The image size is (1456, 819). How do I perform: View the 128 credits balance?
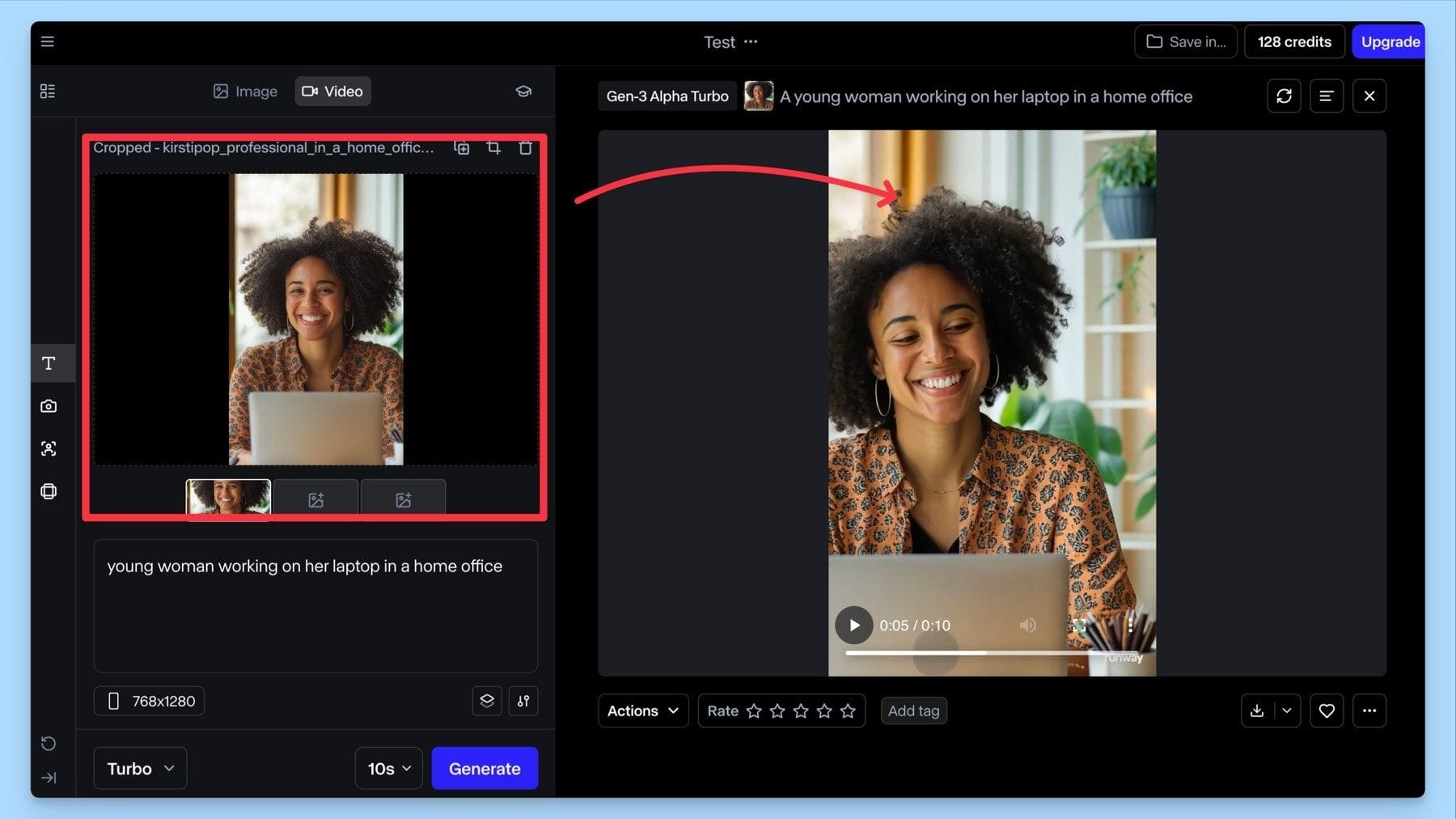tap(1294, 41)
